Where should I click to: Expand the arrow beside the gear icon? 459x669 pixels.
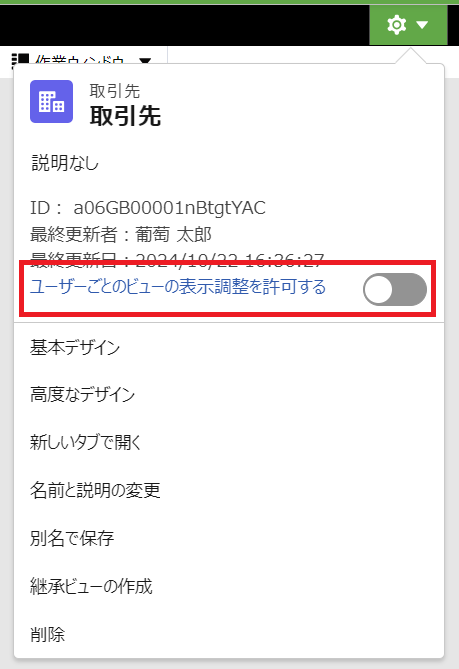(x=422, y=25)
